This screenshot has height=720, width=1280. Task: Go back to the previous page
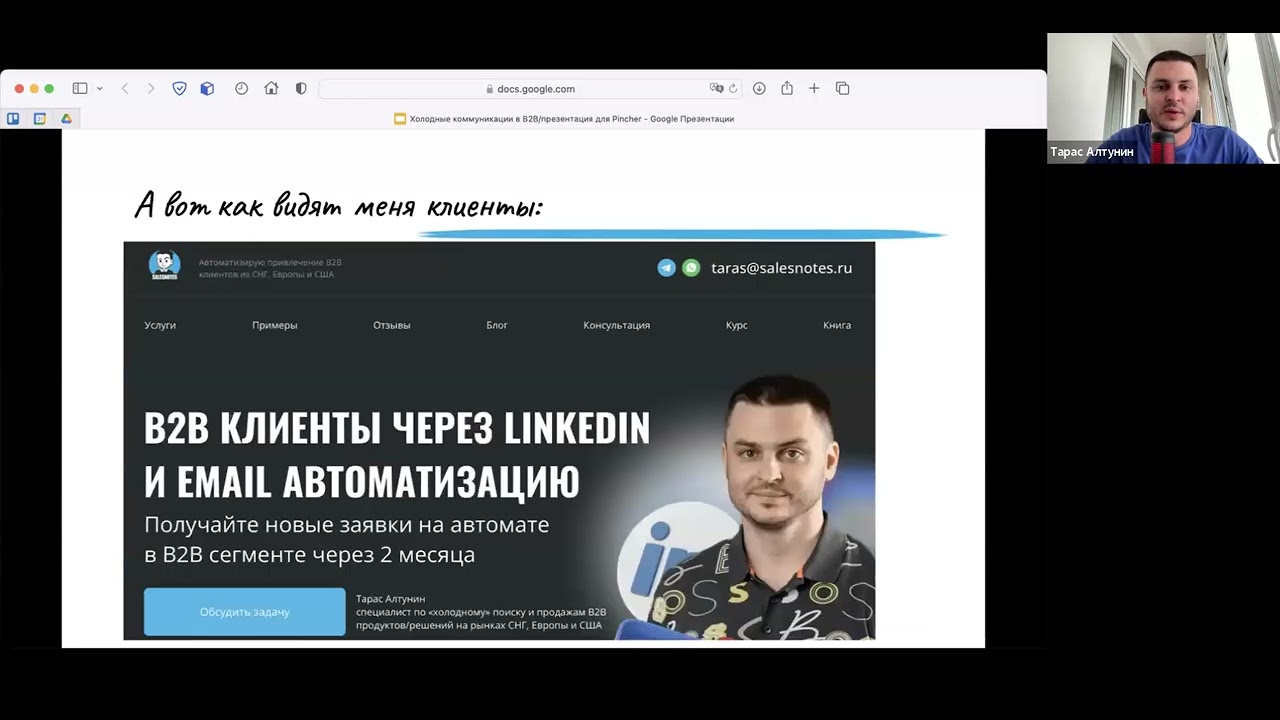click(125, 89)
